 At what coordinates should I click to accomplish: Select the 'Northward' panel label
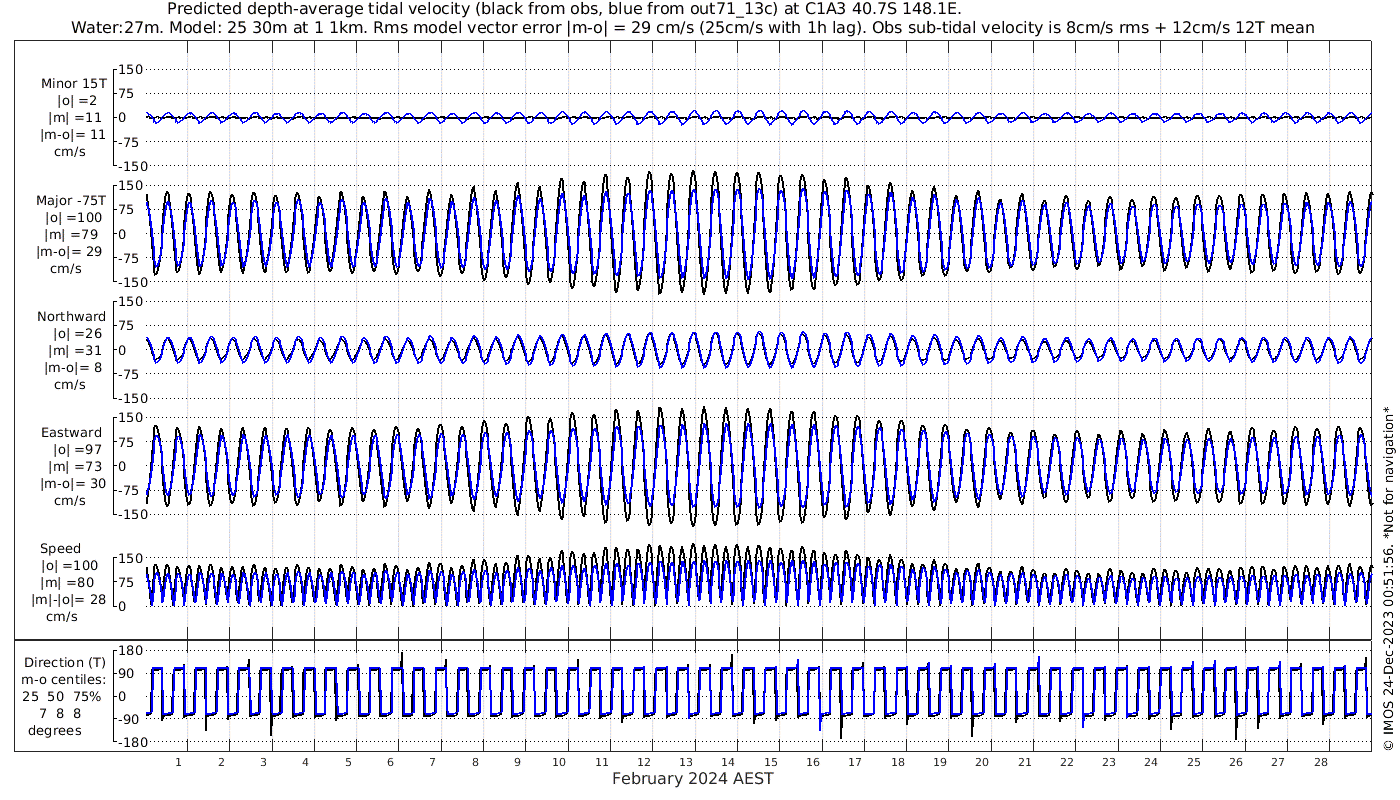72,316
